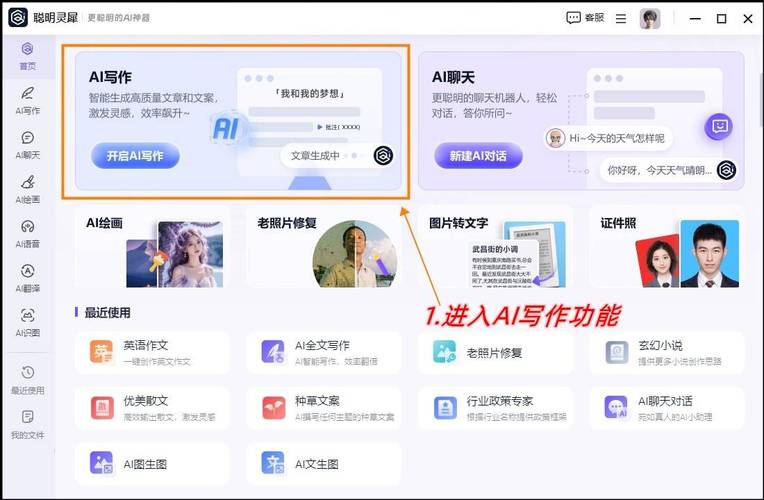764x500 pixels.
Task: Click the 行业政策专家 title text
Action: [x=500, y=401]
